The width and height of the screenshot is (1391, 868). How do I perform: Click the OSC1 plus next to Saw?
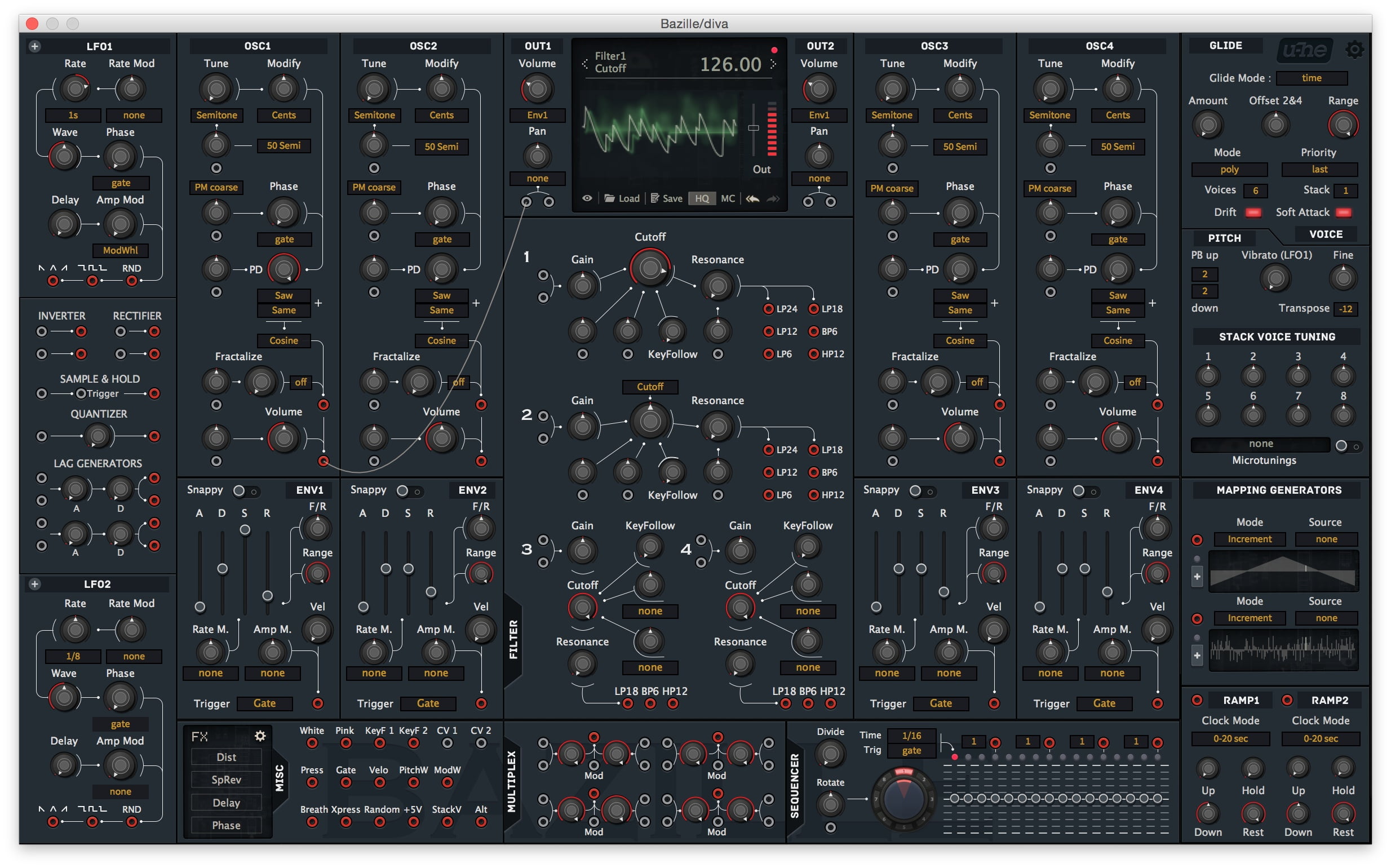(x=318, y=303)
